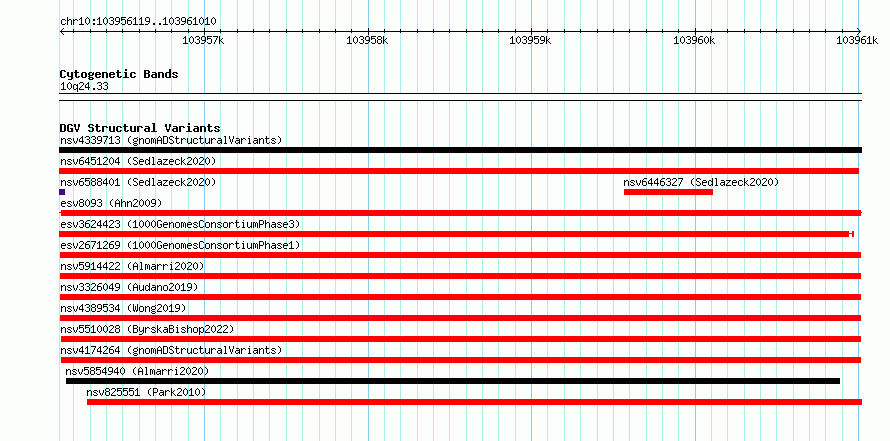Image resolution: width=890 pixels, height=441 pixels.
Task: Click the DGV Structural Variants track title
Action: tap(140, 128)
